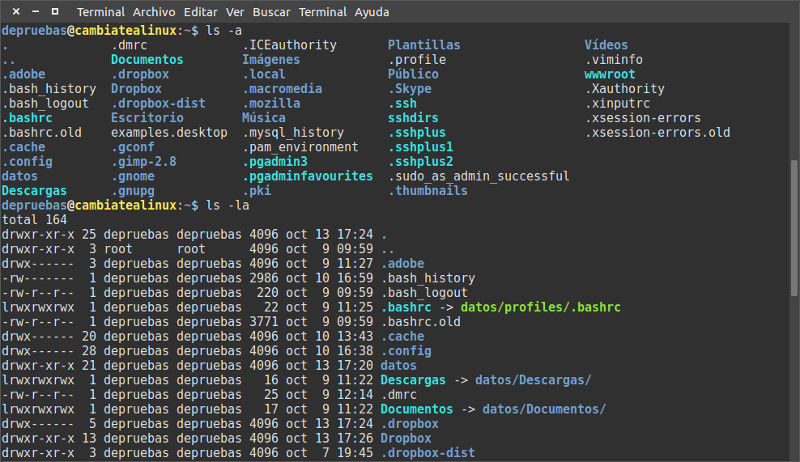Screen dimensions: 800x462
Task: Click the '.macromedia' folder name
Action: (x=282, y=89)
